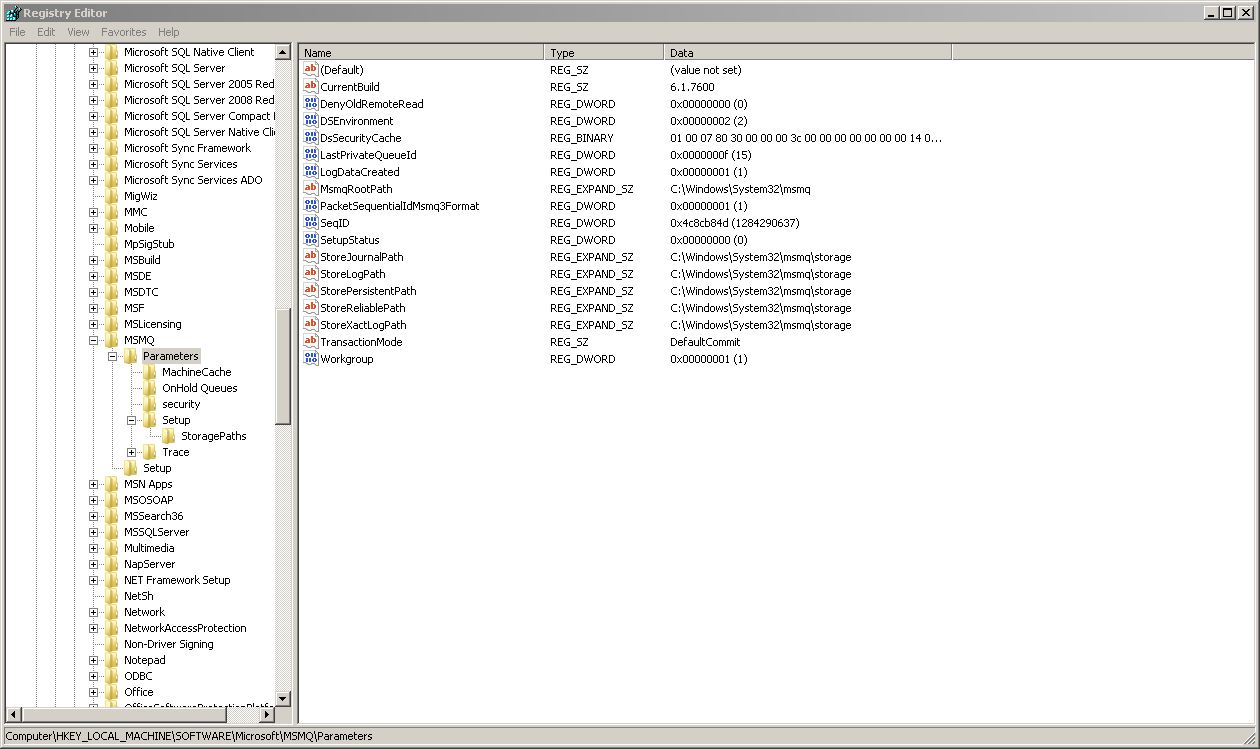Sort by the Name column header
Image resolution: width=1260 pixels, height=749 pixels.
tap(421, 53)
